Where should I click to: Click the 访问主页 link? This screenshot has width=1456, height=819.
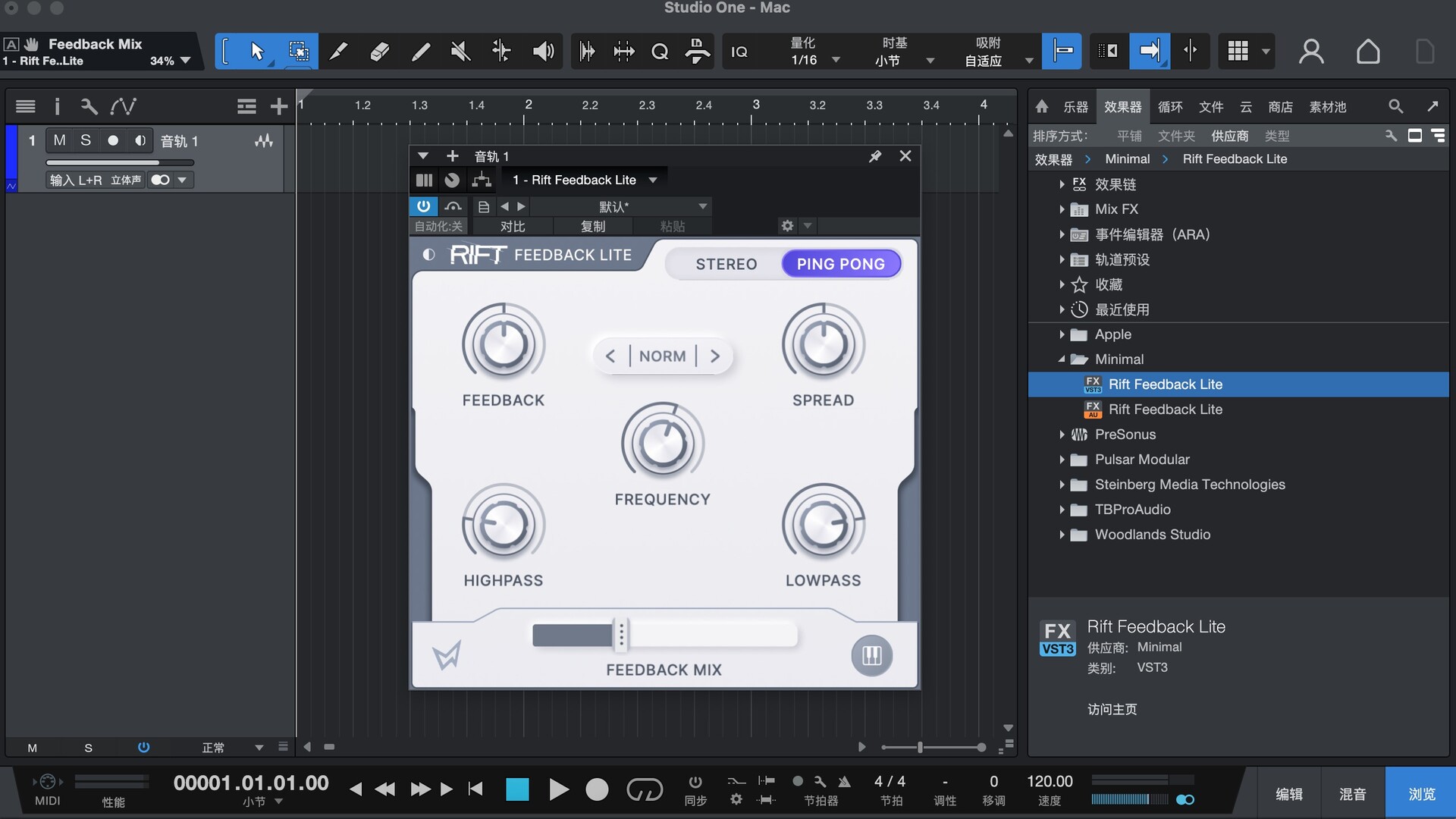pos(1112,709)
